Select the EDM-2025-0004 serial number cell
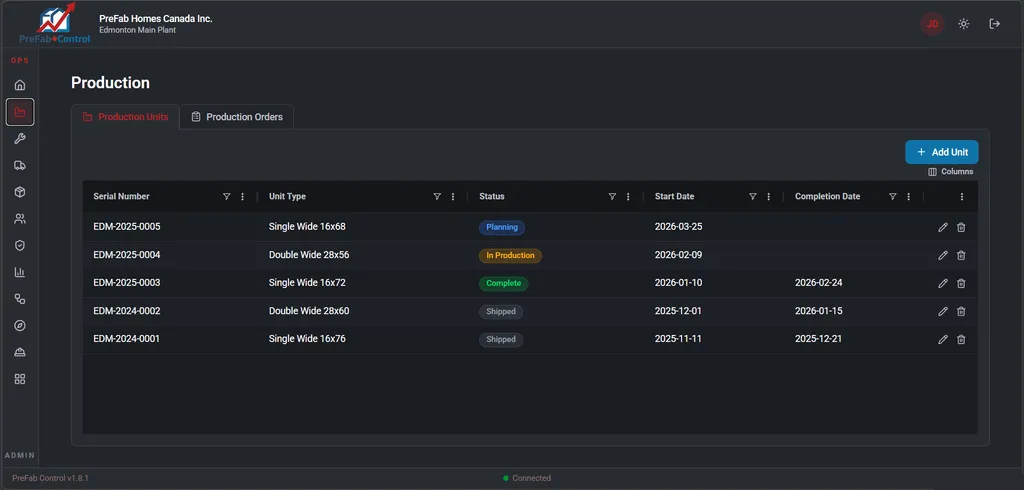The image size is (1024, 490). [127, 255]
